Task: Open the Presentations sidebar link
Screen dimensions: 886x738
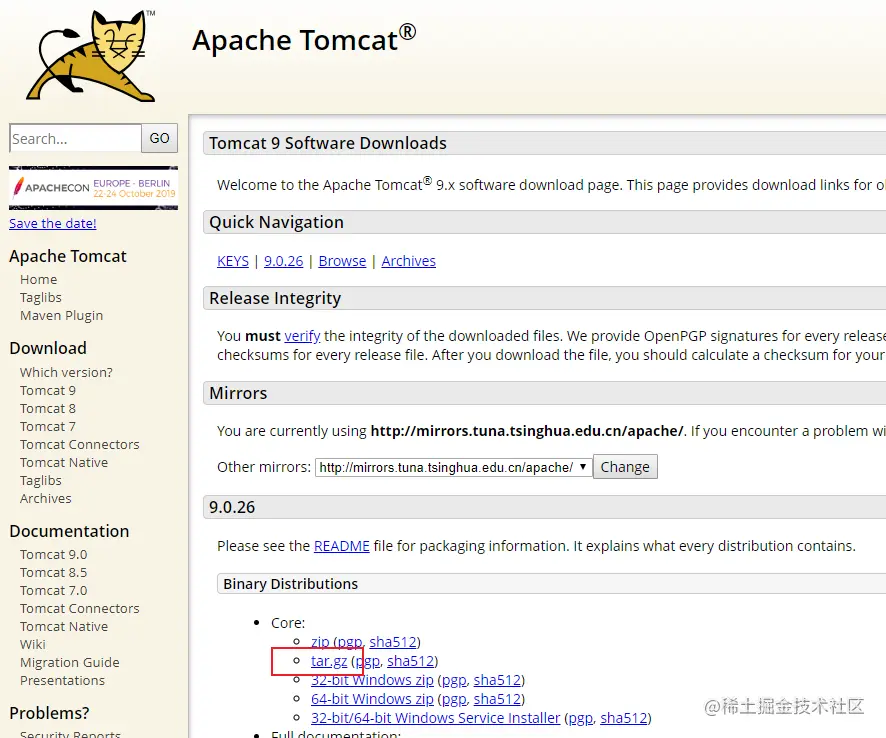Action: coord(62,680)
